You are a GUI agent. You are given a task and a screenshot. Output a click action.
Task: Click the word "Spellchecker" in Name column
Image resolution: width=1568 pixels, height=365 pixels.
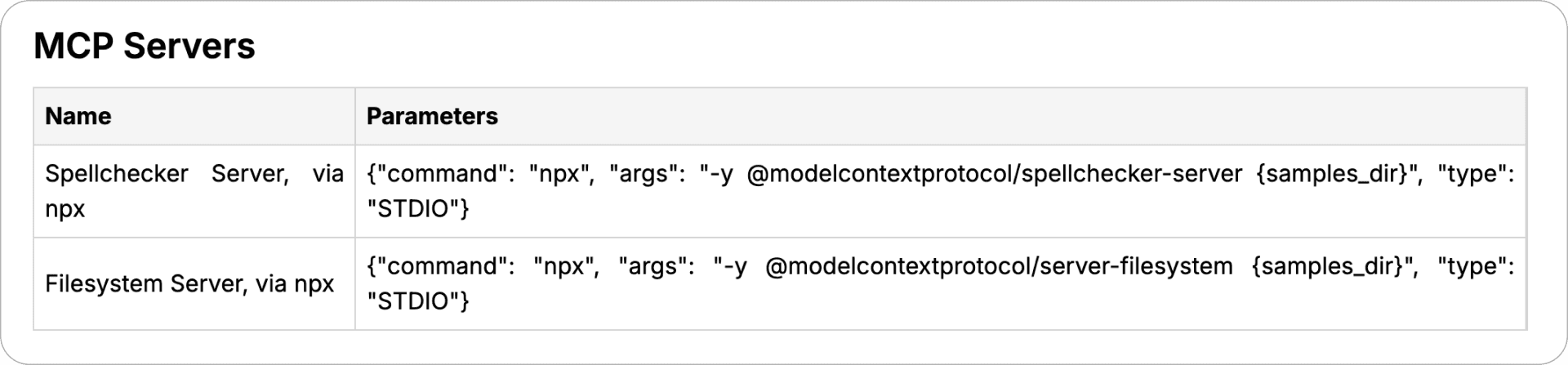click(x=117, y=174)
